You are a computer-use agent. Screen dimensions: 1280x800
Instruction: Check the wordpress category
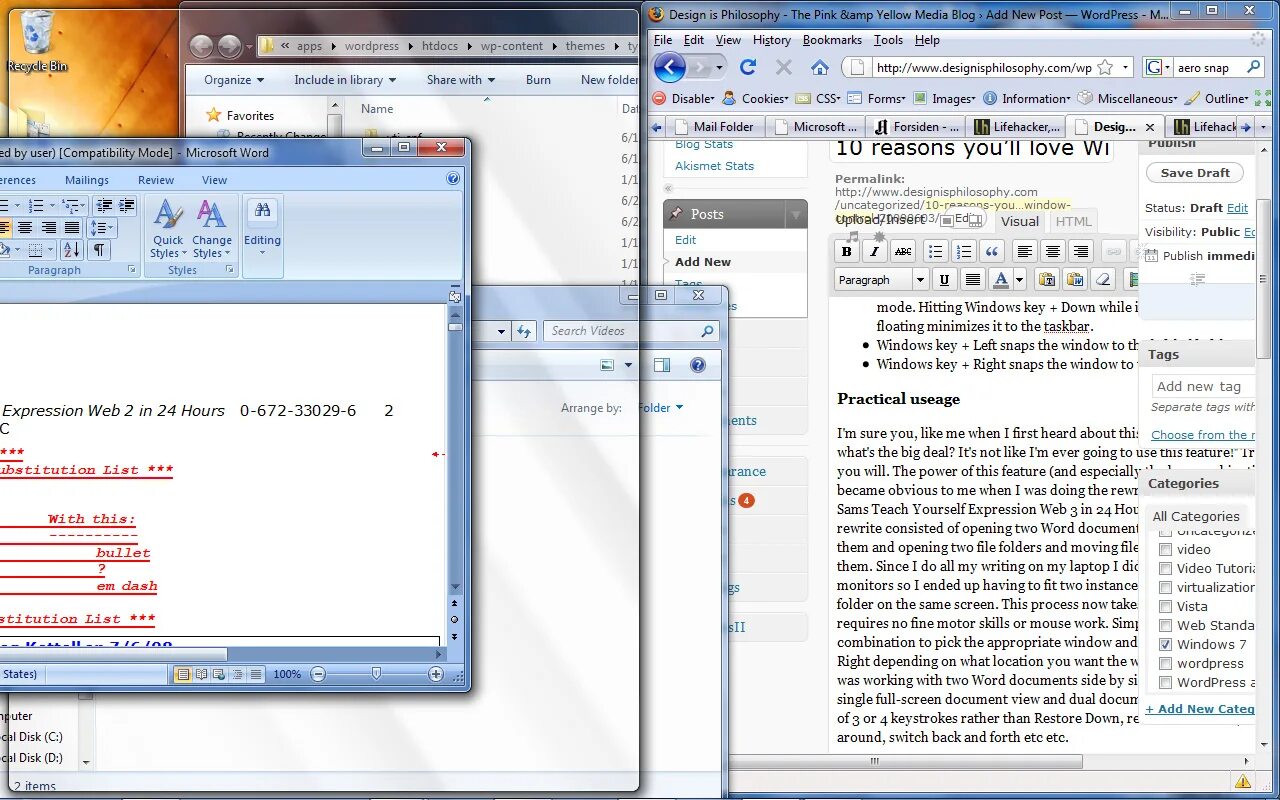1165,663
